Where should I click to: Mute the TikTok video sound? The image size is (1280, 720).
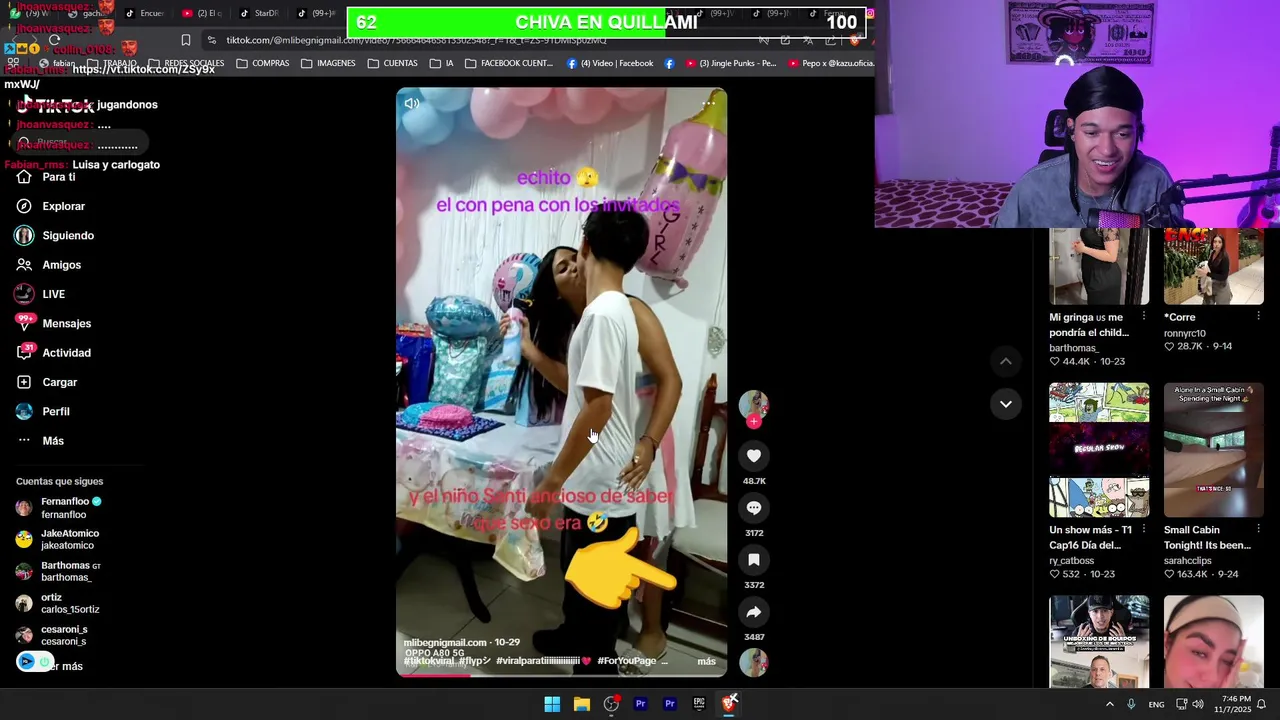[x=412, y=103]
